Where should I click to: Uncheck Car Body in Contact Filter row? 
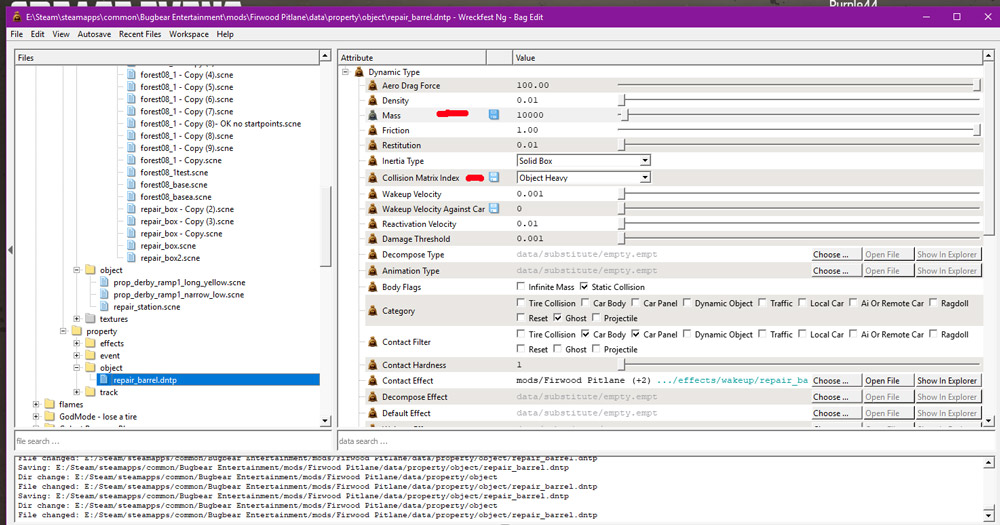(585, 334)
